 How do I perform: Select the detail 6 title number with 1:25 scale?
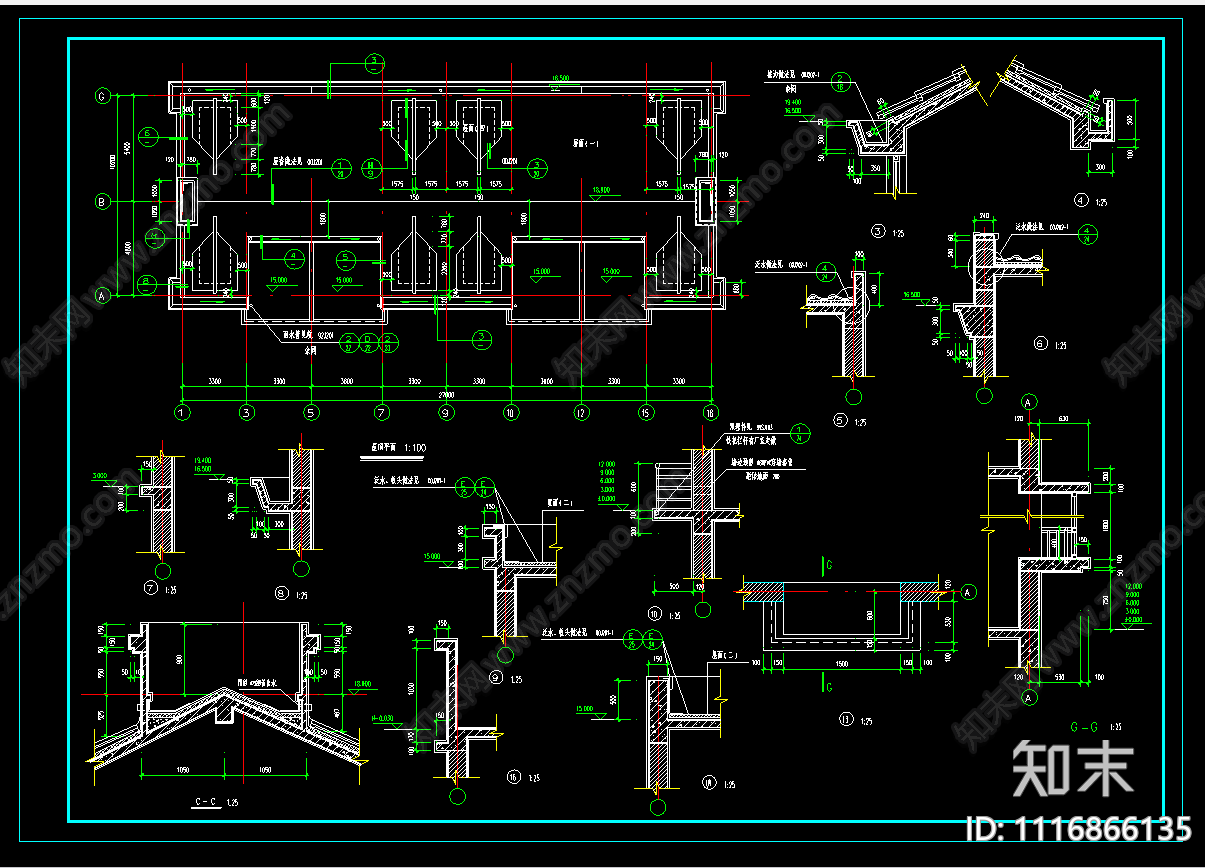[1041, 343]
